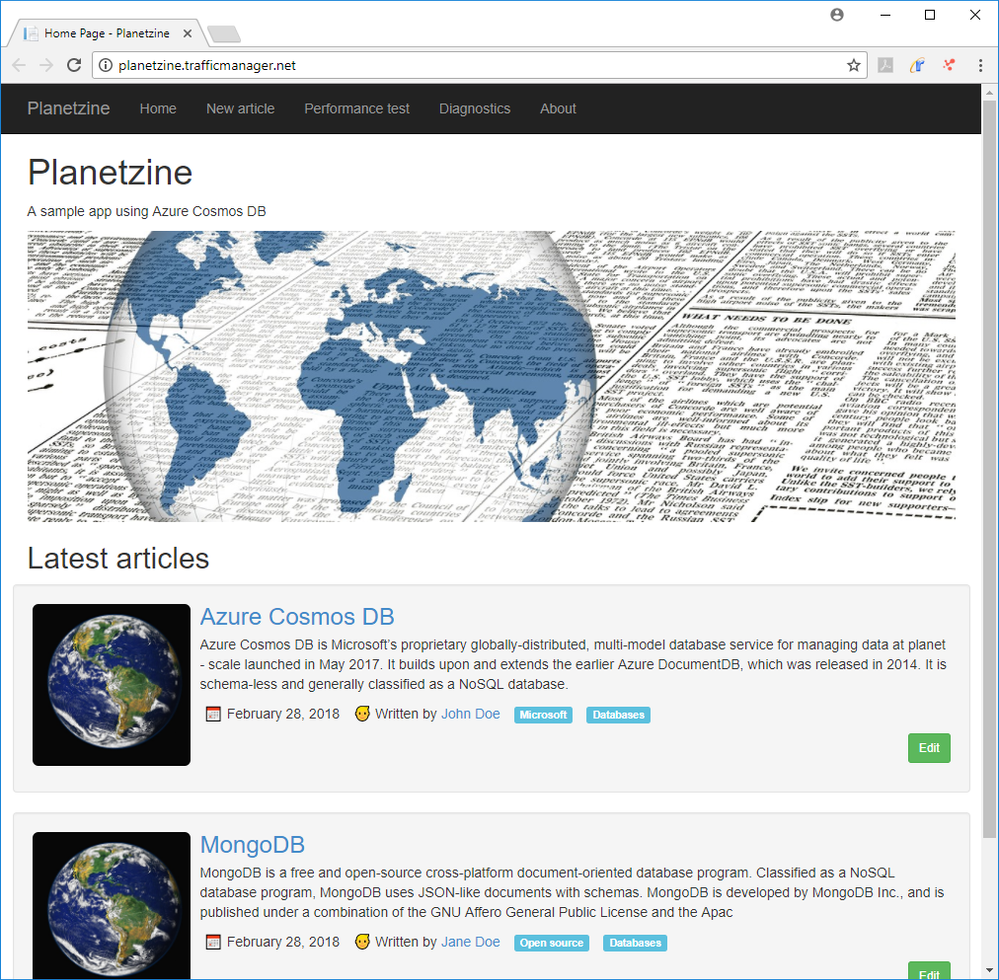The width and height of the screenshot is (999, 980).
Task: Open Performance test in the navbar
Action: coord(357,109)
